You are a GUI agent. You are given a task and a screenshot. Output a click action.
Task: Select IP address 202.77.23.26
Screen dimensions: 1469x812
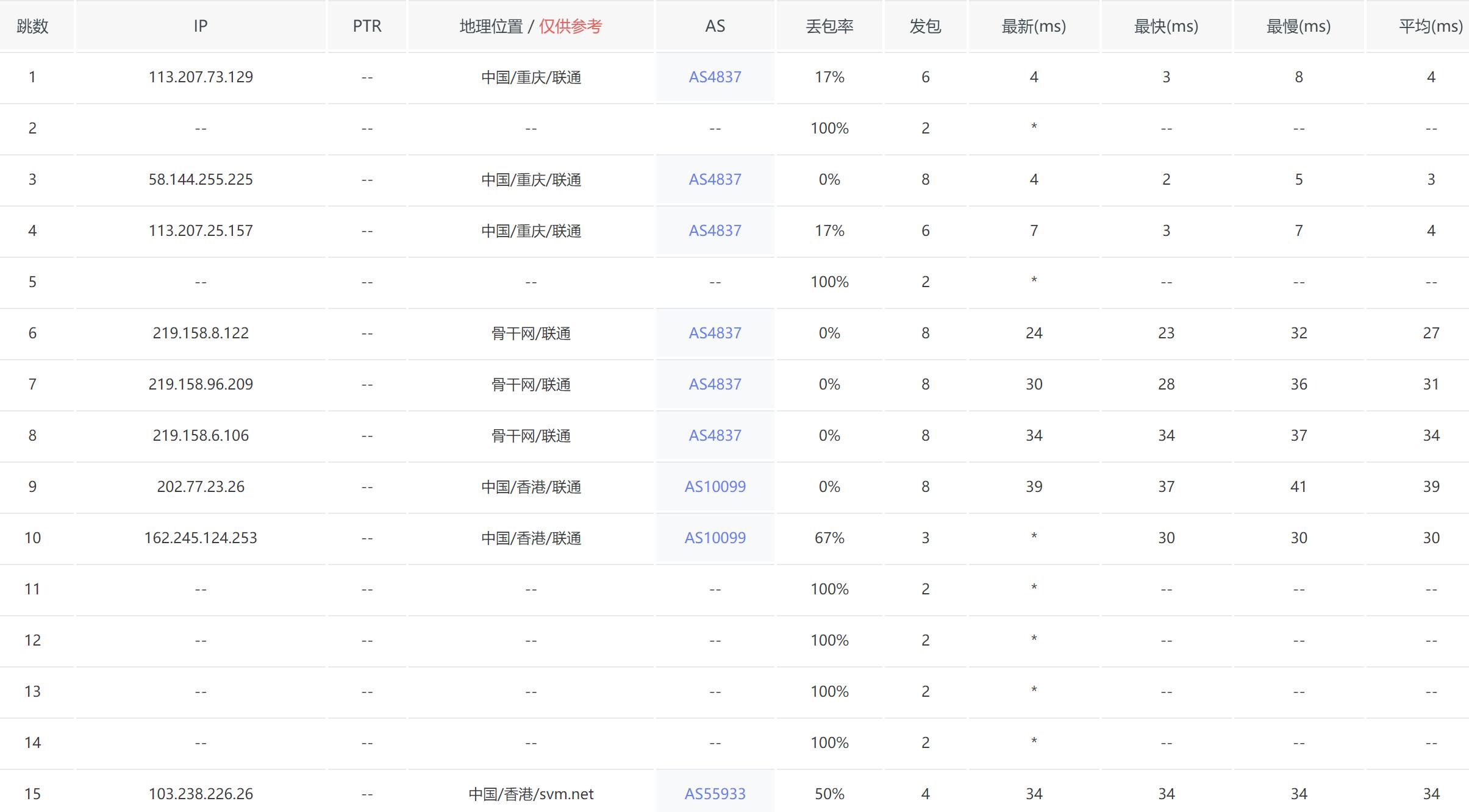pyautogui.click(x=201, y=486)
